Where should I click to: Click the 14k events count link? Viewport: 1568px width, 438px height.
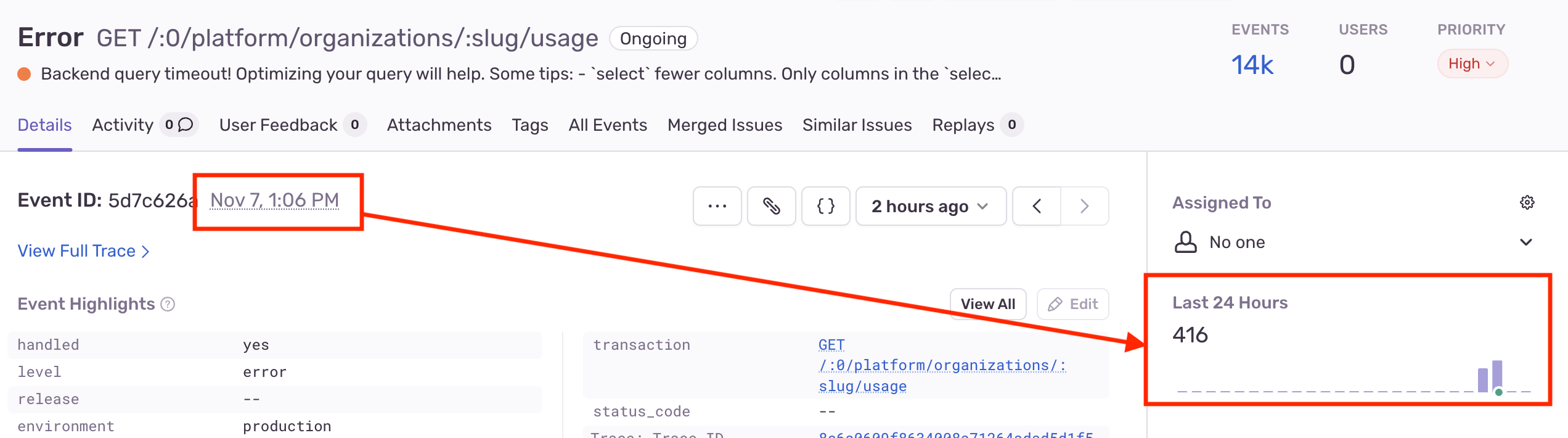tap(1252, 65)
